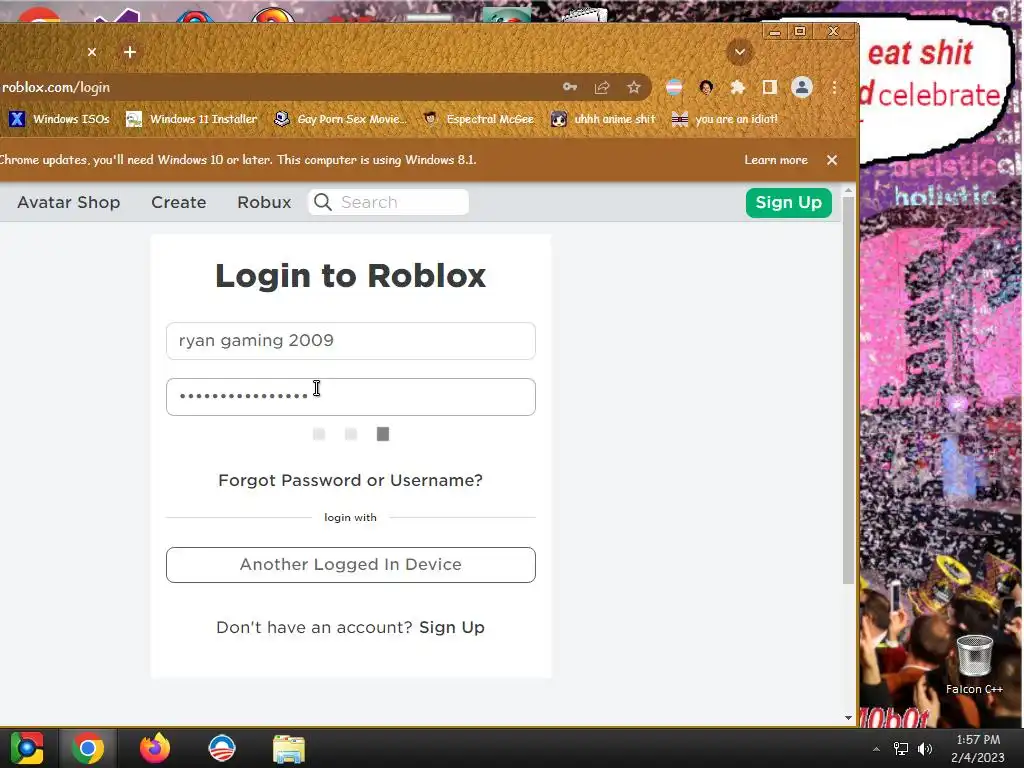
Task: Close the current browser tab
Action: (x=92, y=52)
